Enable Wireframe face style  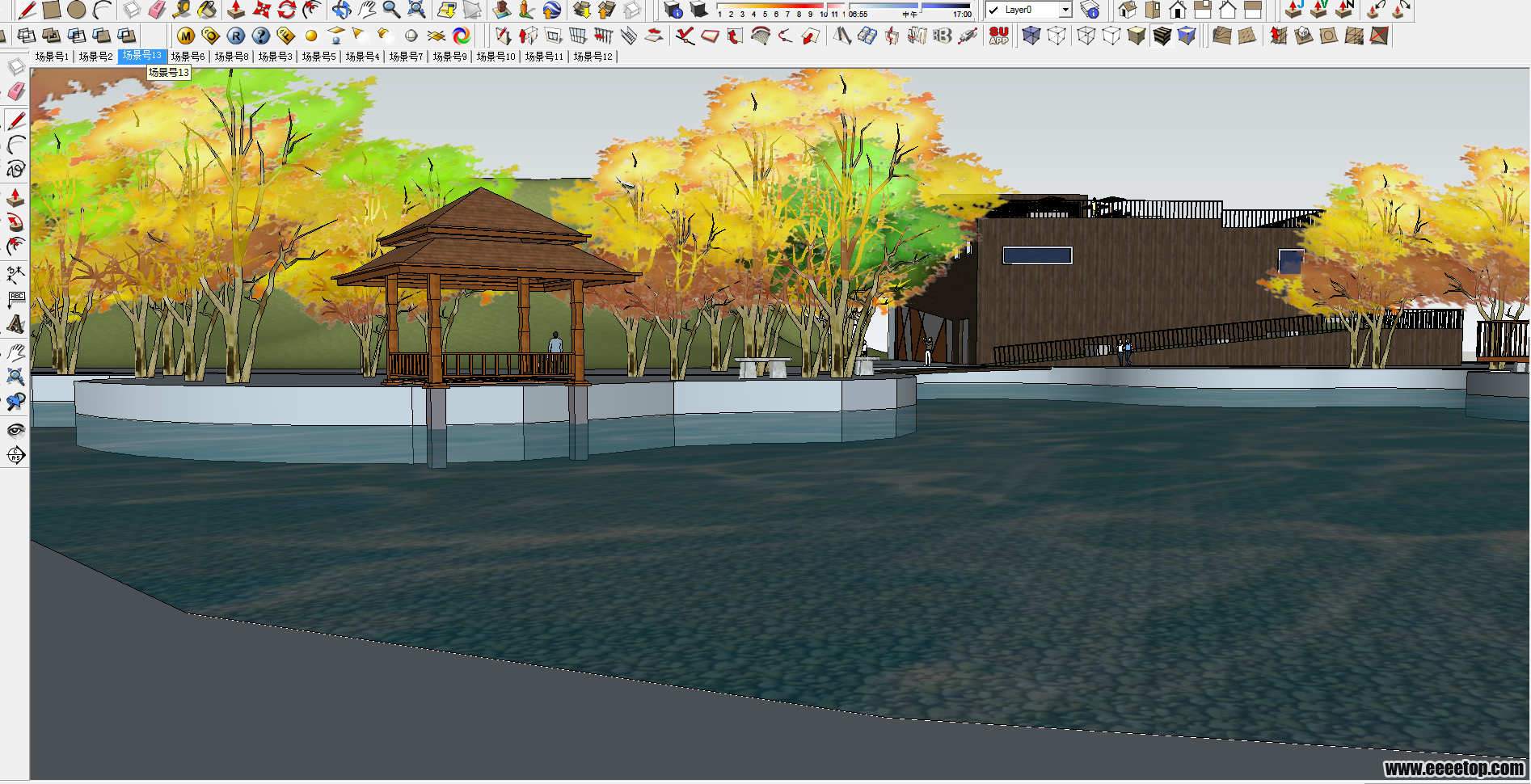coord(1086,36)
